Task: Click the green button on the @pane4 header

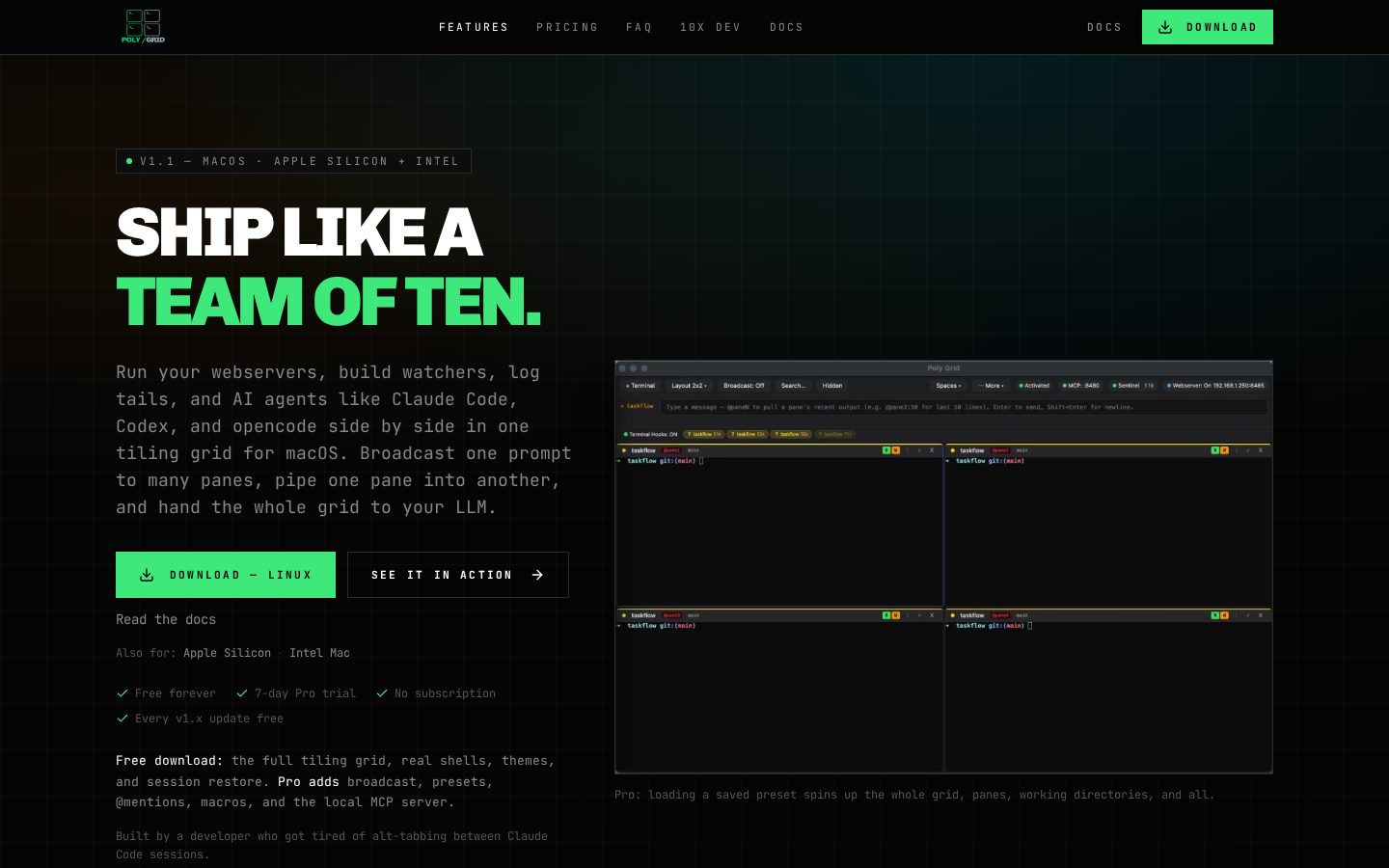Action: 1215,615
